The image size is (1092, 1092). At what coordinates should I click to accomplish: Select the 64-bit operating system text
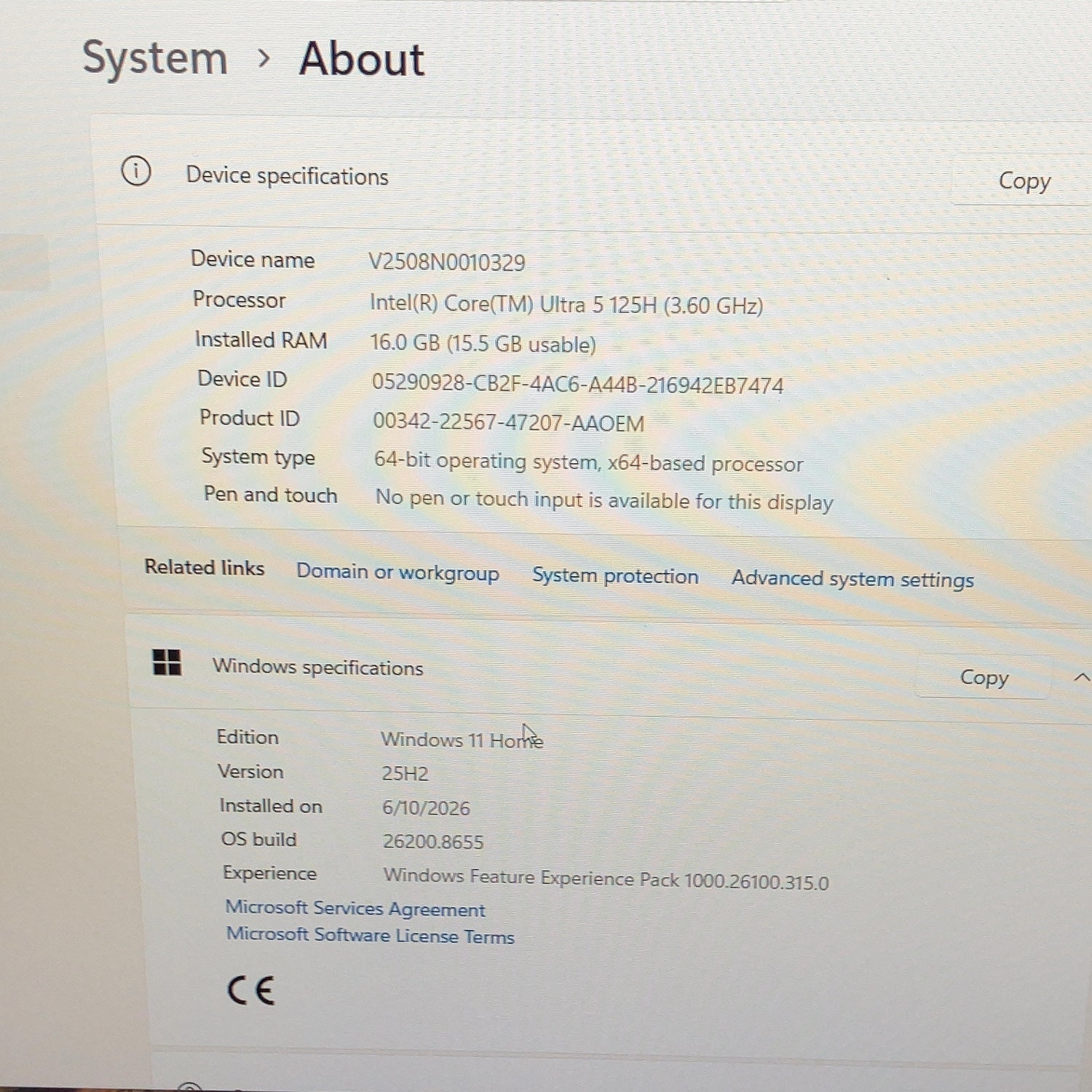(588, 462)
